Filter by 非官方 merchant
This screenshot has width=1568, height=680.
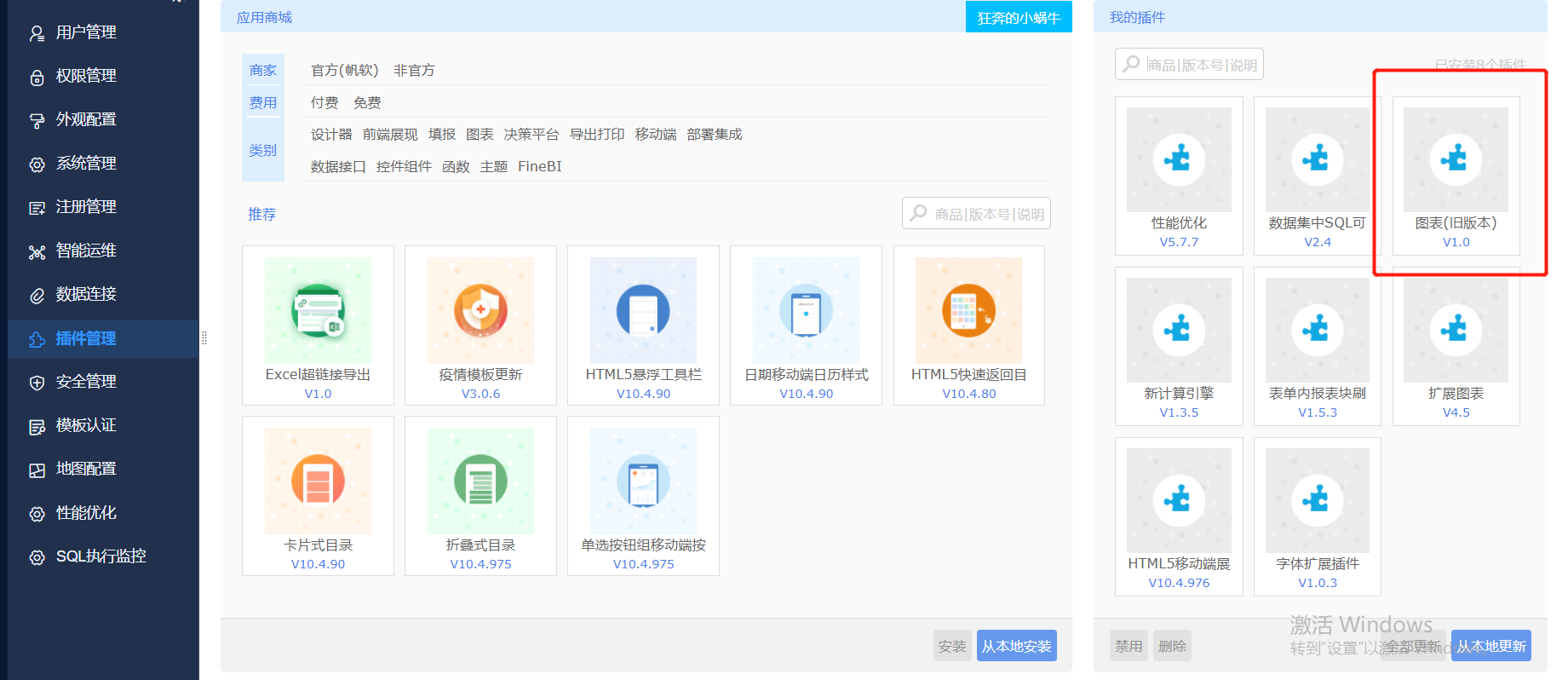[414, 70]
